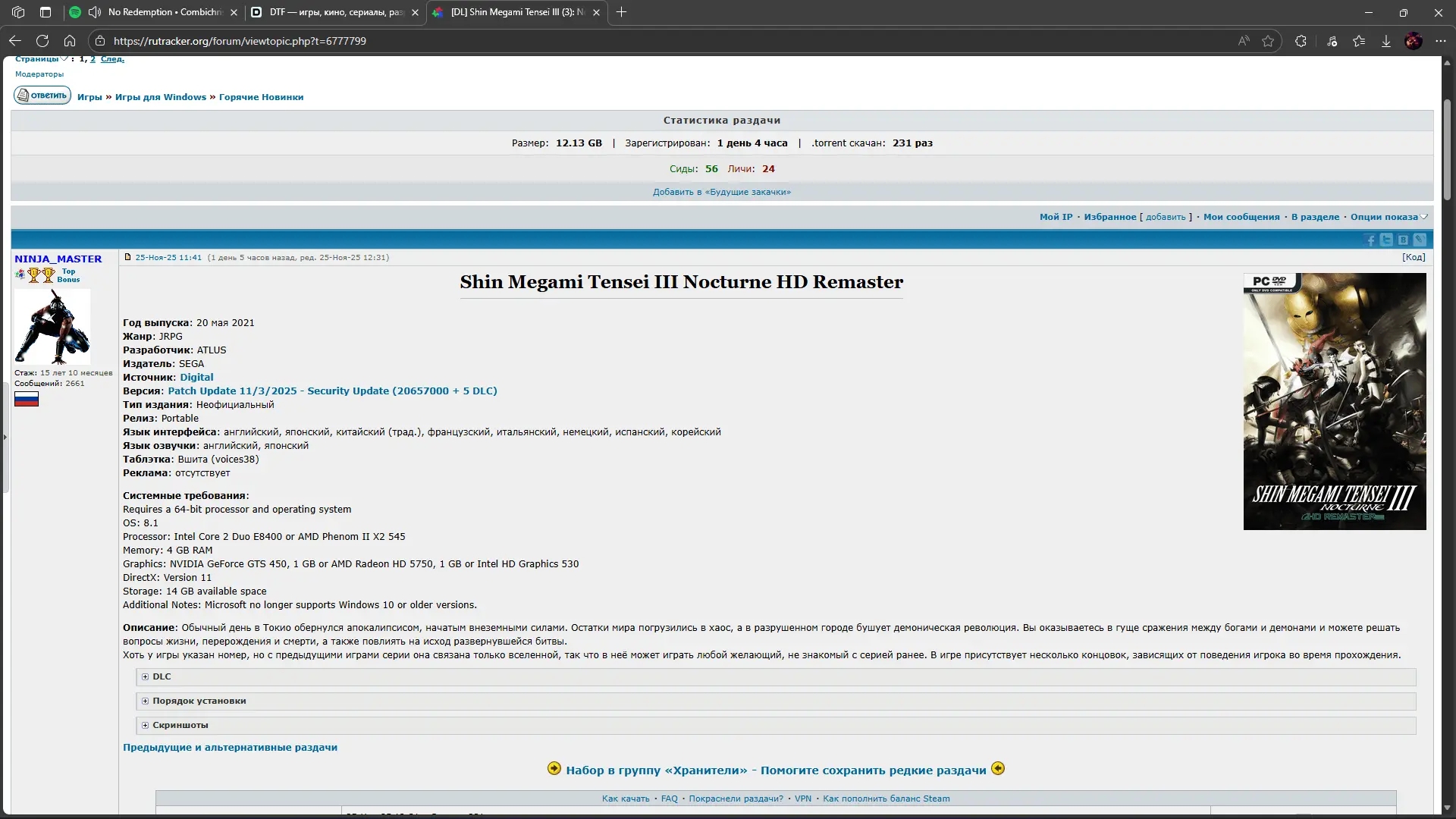Open the browser Extensions puzzle icon
This screenshot has height=819, width=1456.
tap(1301, 41)
